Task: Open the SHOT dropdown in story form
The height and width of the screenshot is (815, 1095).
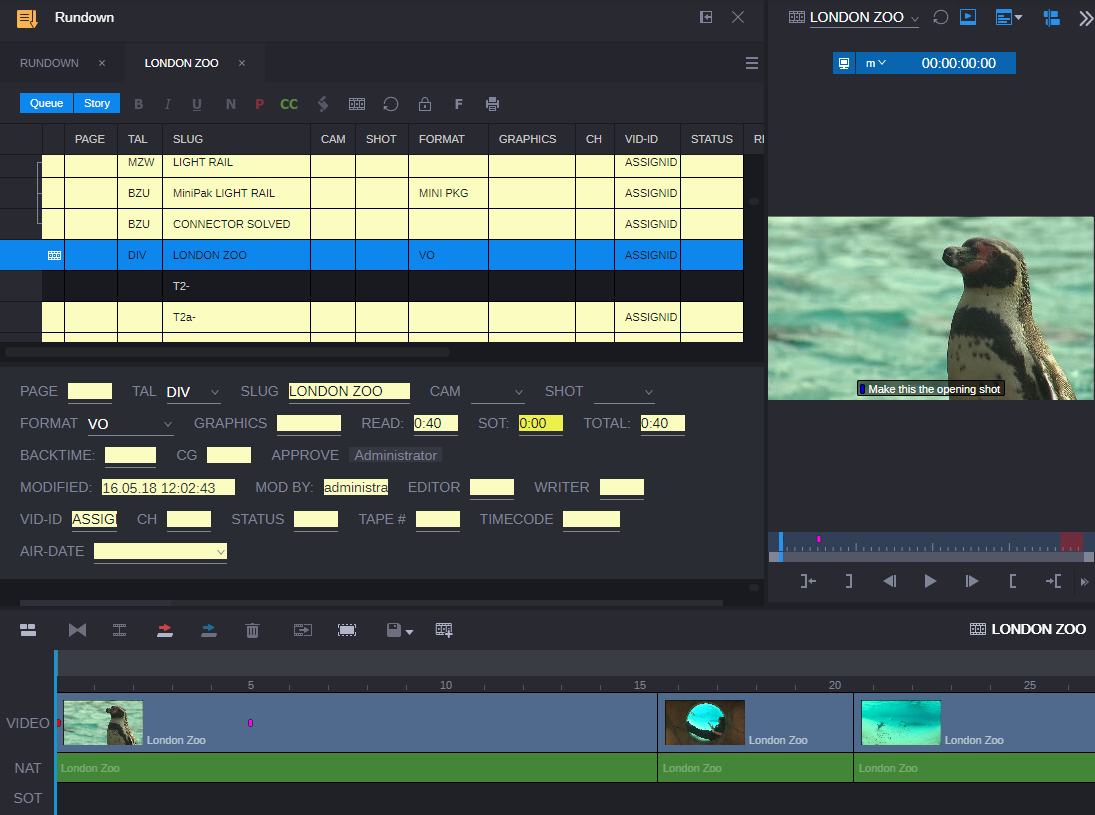Action: (x=624, y=392)
